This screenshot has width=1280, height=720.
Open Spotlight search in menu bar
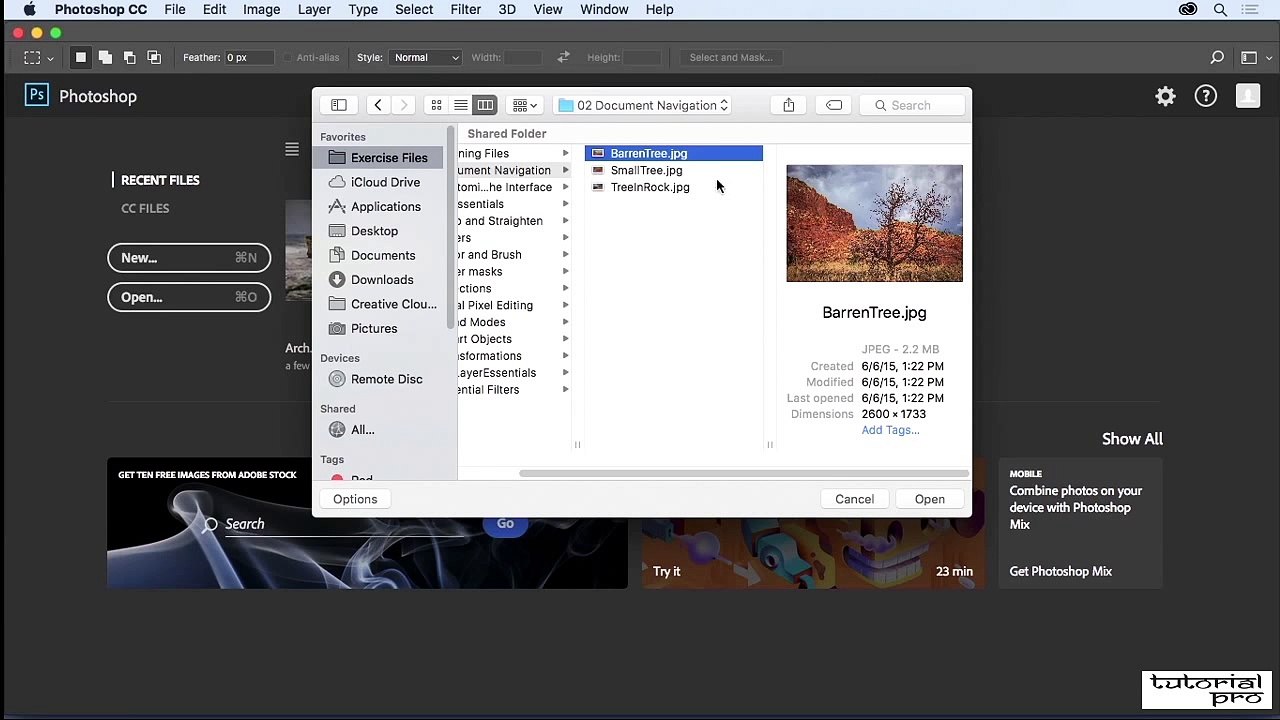click(x=1220, y=9)
